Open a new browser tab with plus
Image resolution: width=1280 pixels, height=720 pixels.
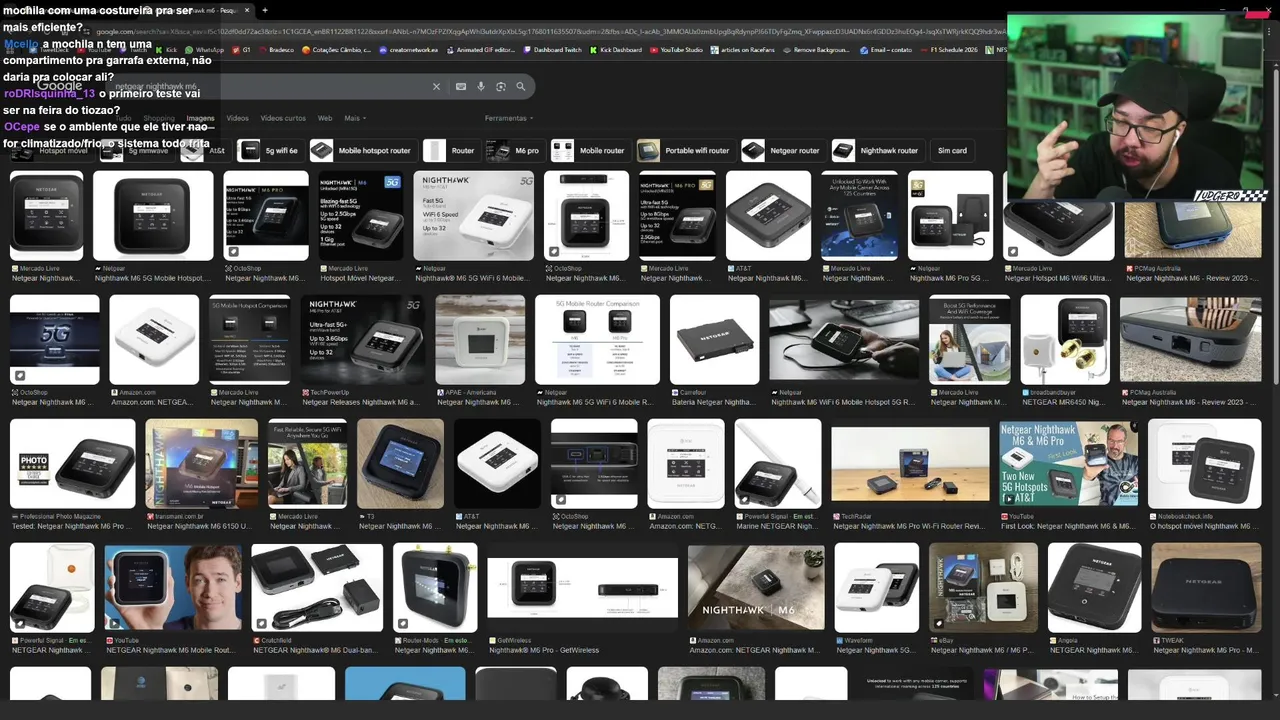pyautogui.click(x=265, y=10)
